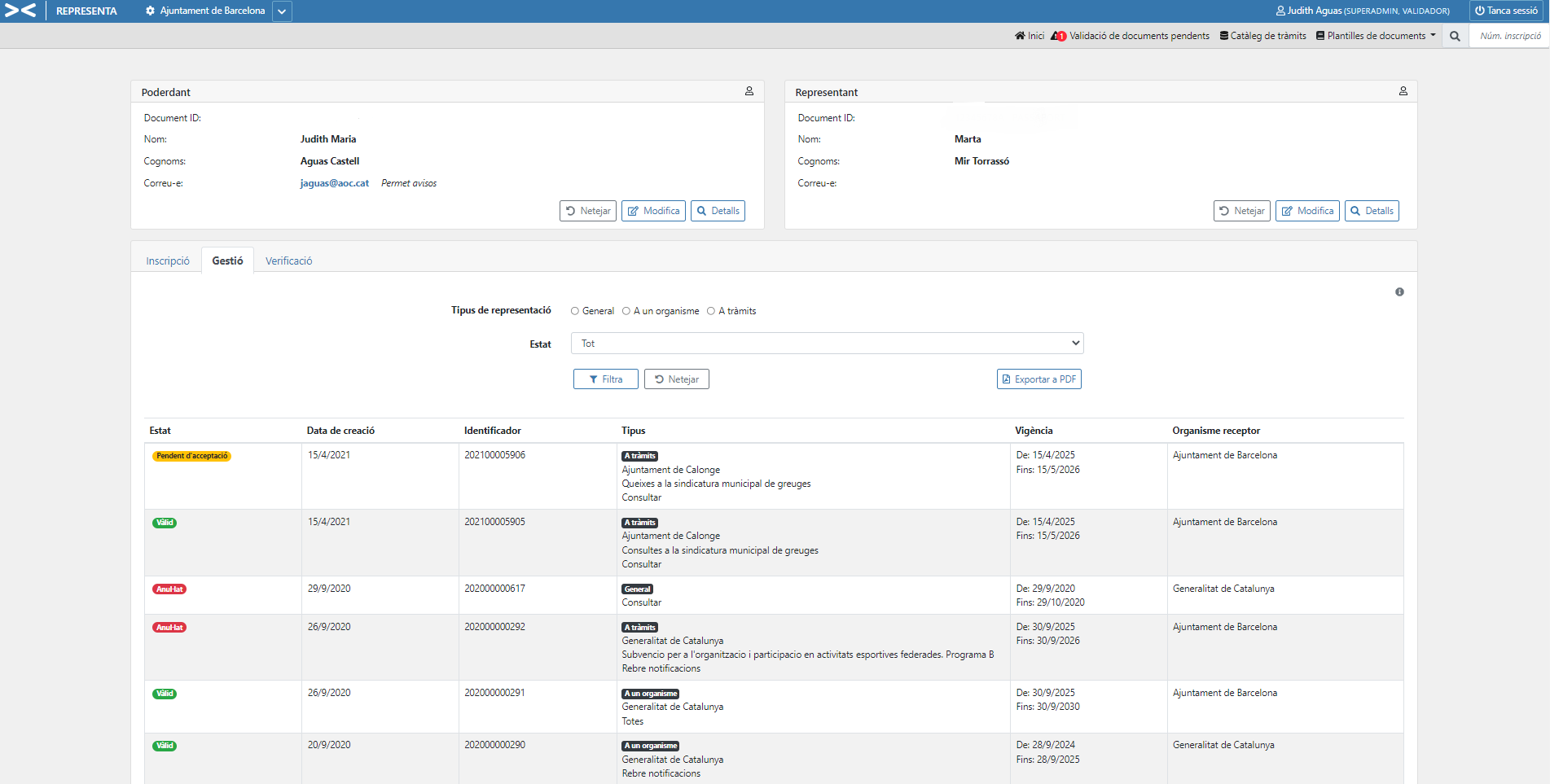
Task: Click Netejar button below the Estat filter
Action: pos(677,379)
